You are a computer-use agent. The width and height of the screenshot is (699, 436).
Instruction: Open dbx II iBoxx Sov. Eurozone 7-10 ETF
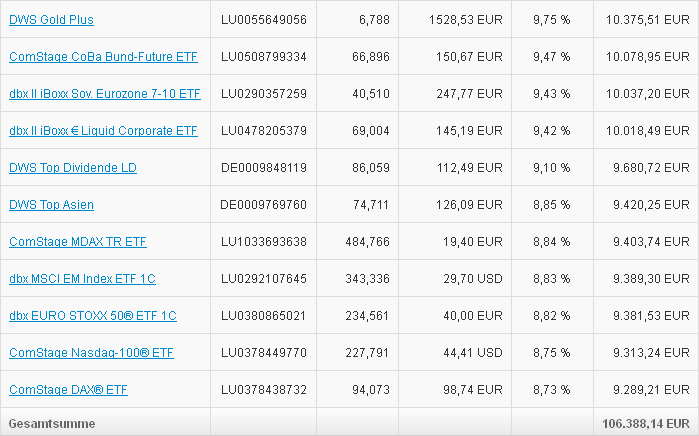tap(105, 94)
